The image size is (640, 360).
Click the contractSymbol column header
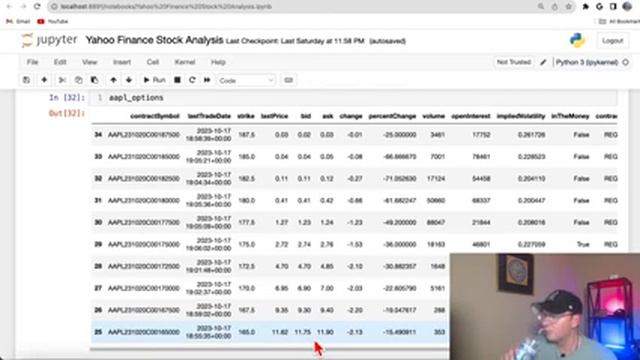(155, 116)
